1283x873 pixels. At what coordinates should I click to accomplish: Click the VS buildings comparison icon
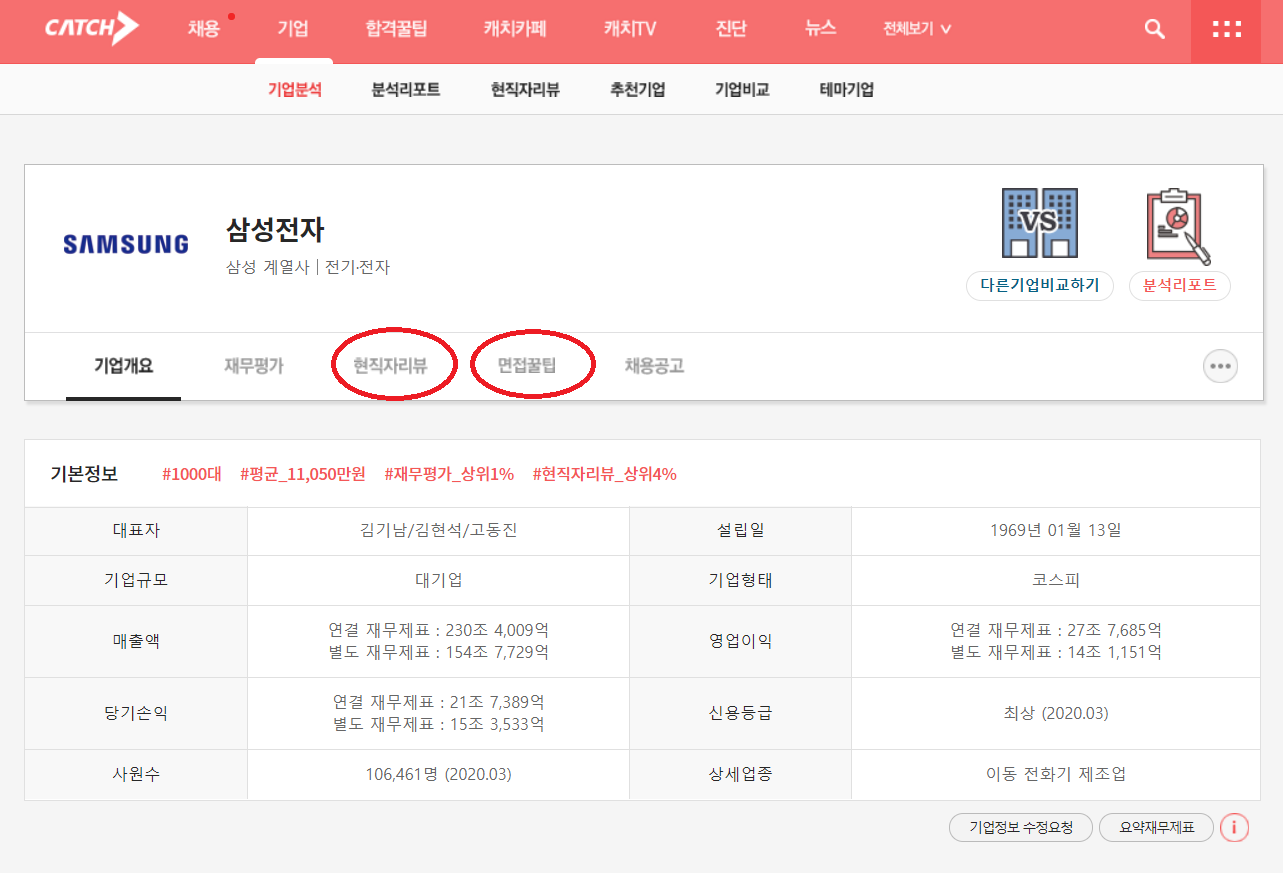tap(1040, 222)
